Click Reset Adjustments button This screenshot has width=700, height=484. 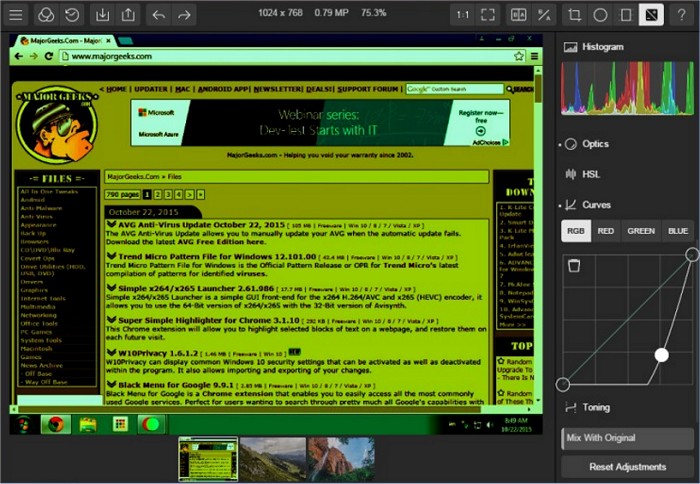(628, 467)
